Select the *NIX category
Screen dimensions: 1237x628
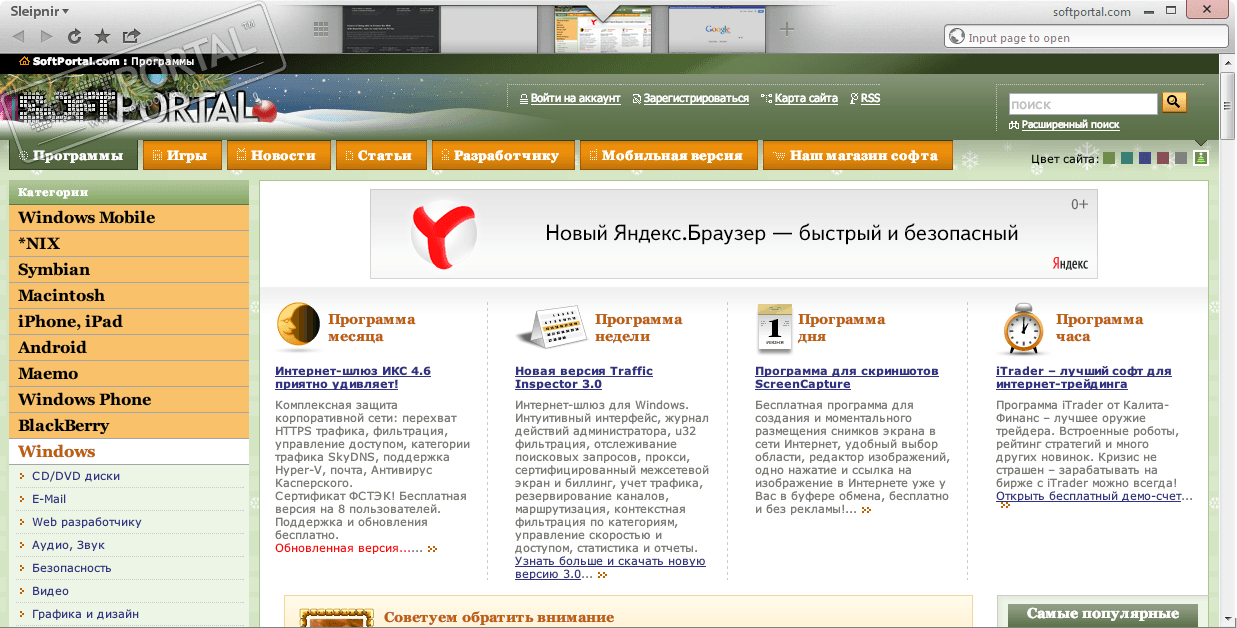point(128,243)
